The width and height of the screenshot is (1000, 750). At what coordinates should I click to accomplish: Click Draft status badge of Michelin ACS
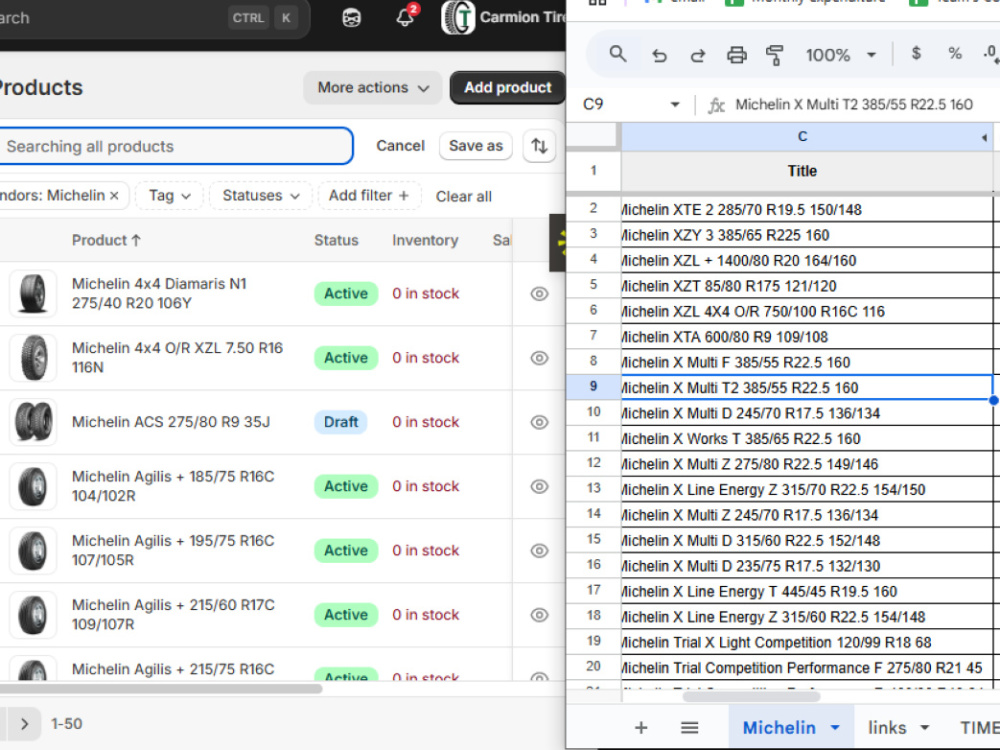[341, 422]
